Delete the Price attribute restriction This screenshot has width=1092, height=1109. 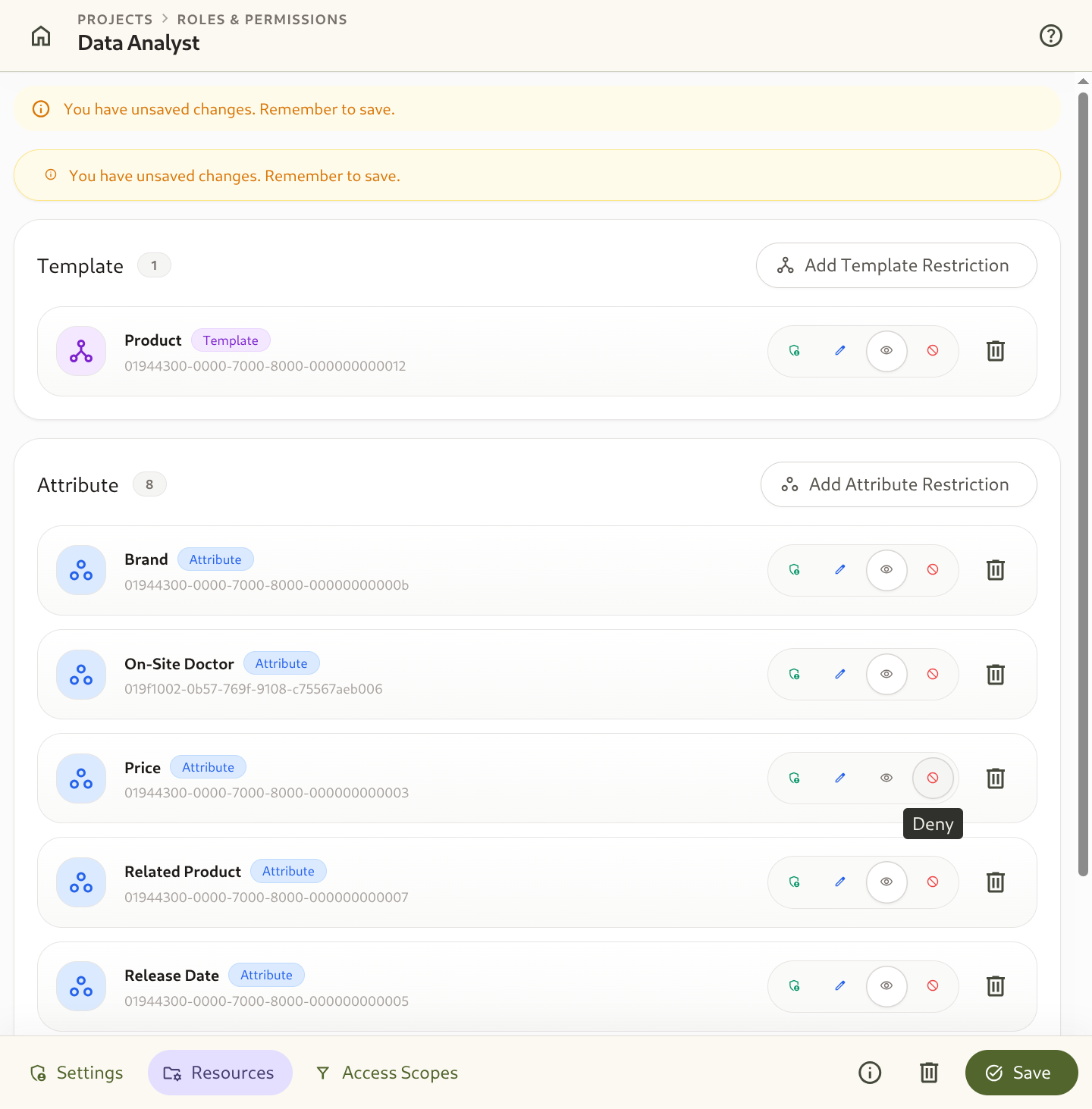click(995, 778)
